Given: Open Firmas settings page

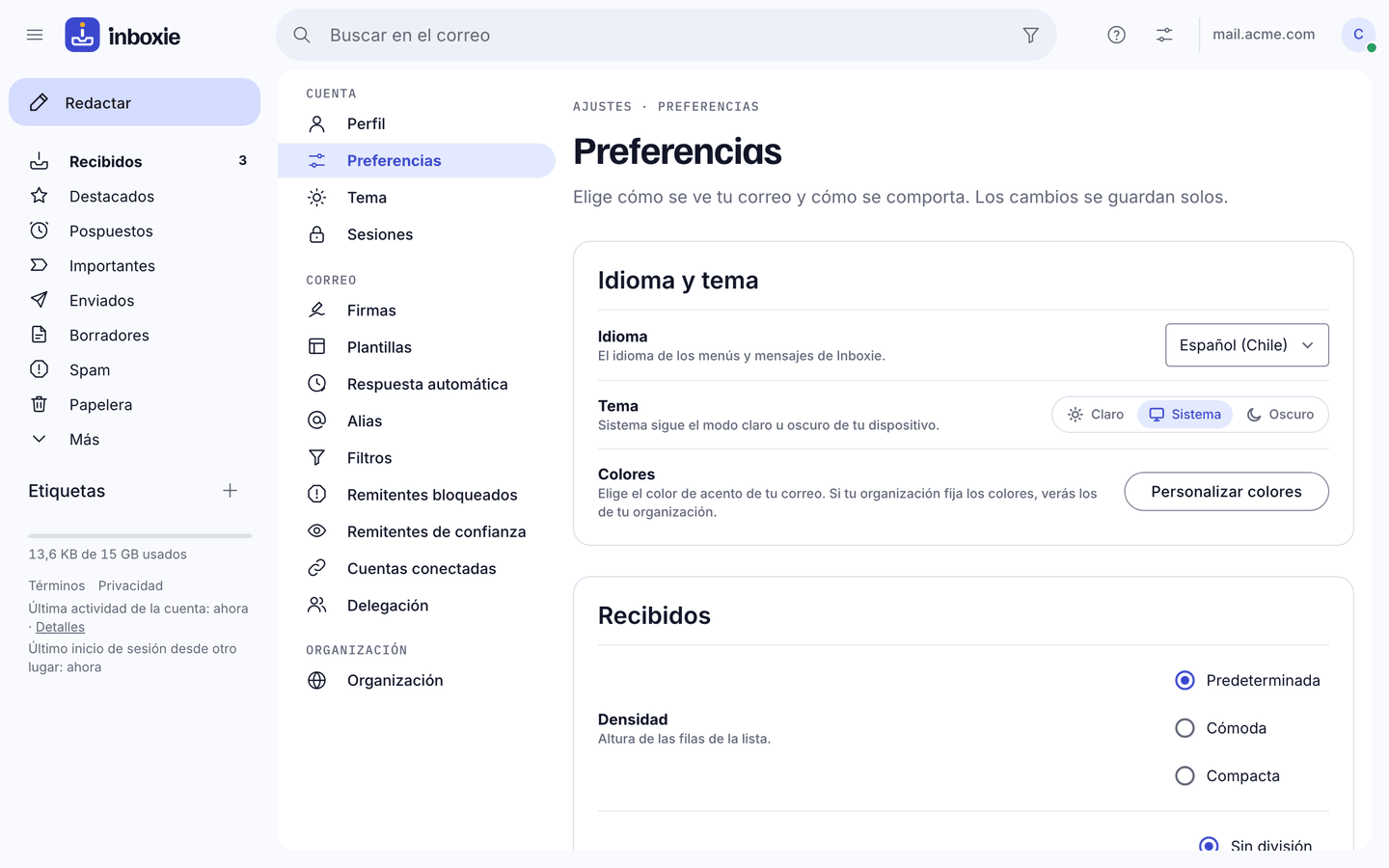Looking at the screenshot, I should click(417, 311).
